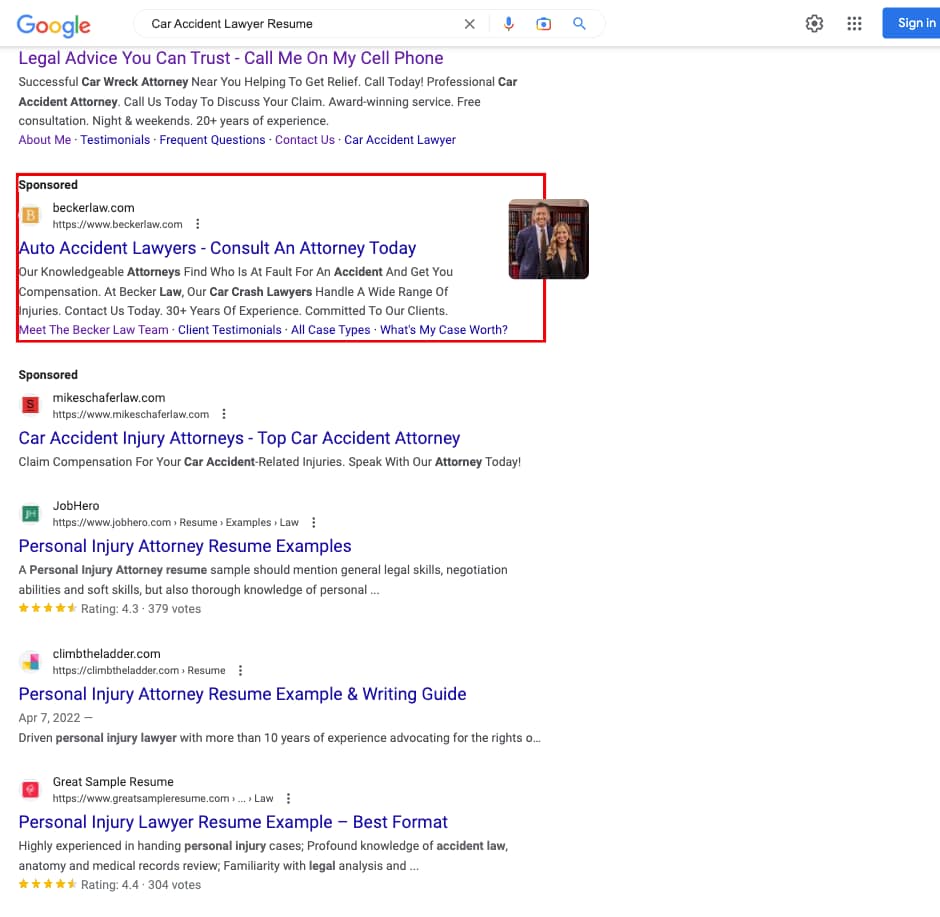Image resolution: width=940 pixels, height=917 pixels.
Task: Click the climbtheladder.com site name
Action: pyautogui.click(x=106, y=654)
